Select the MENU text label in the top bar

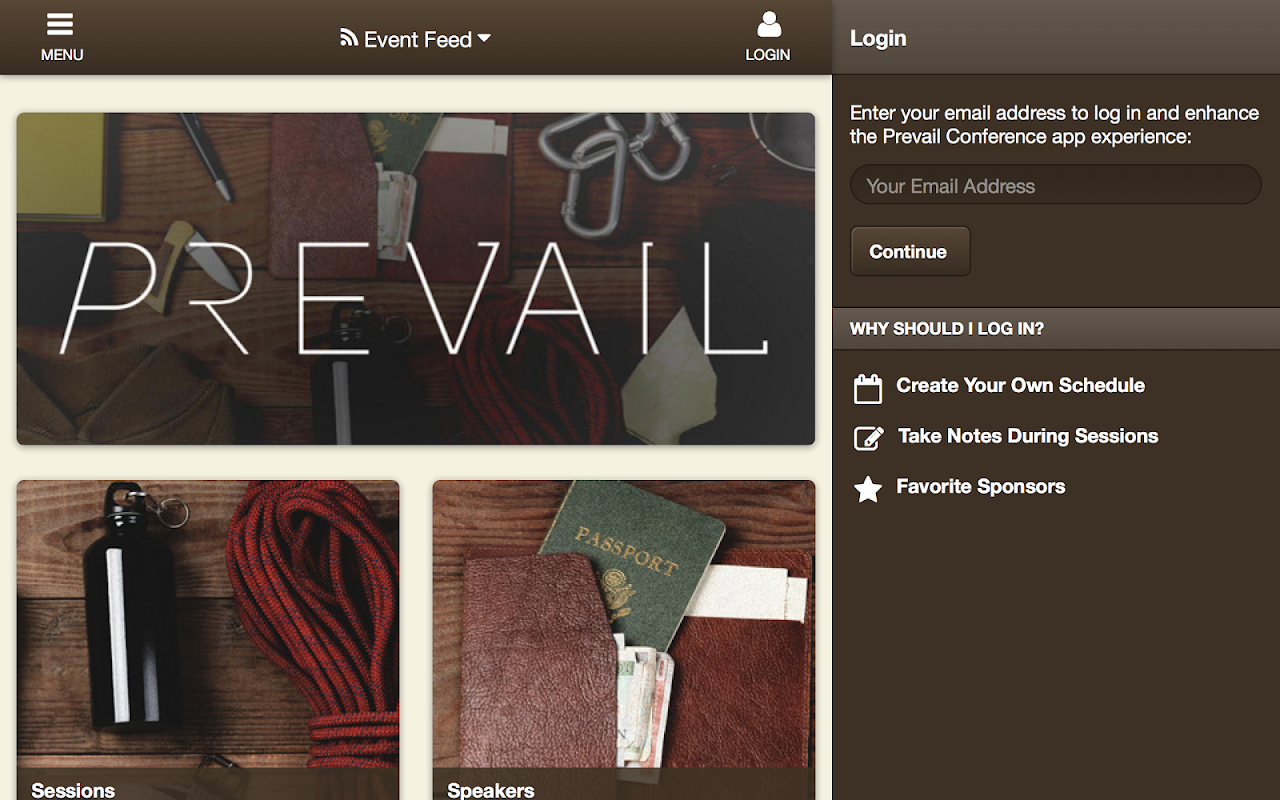tap(62, 55)
